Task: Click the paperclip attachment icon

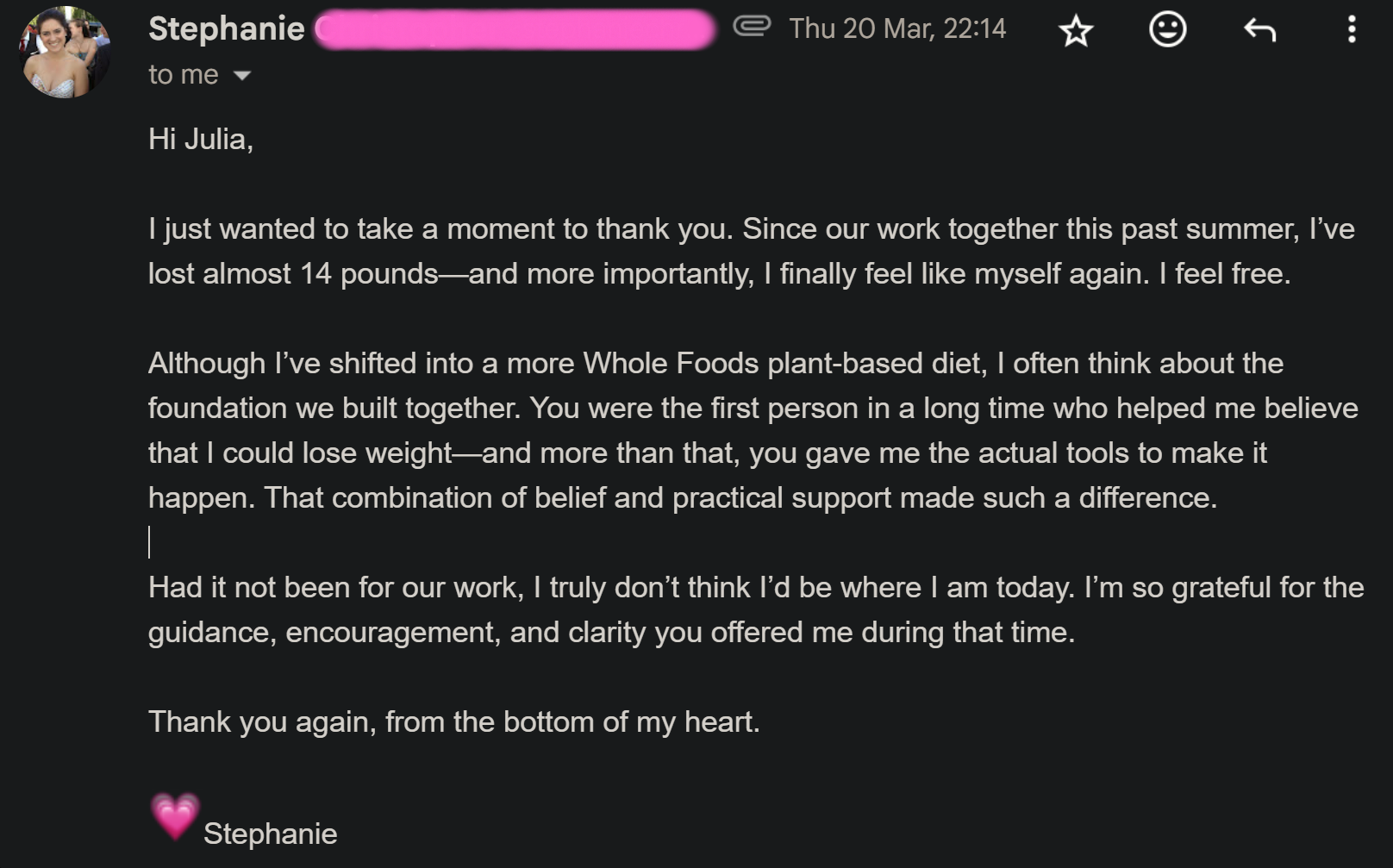Action: coord(752,26)
